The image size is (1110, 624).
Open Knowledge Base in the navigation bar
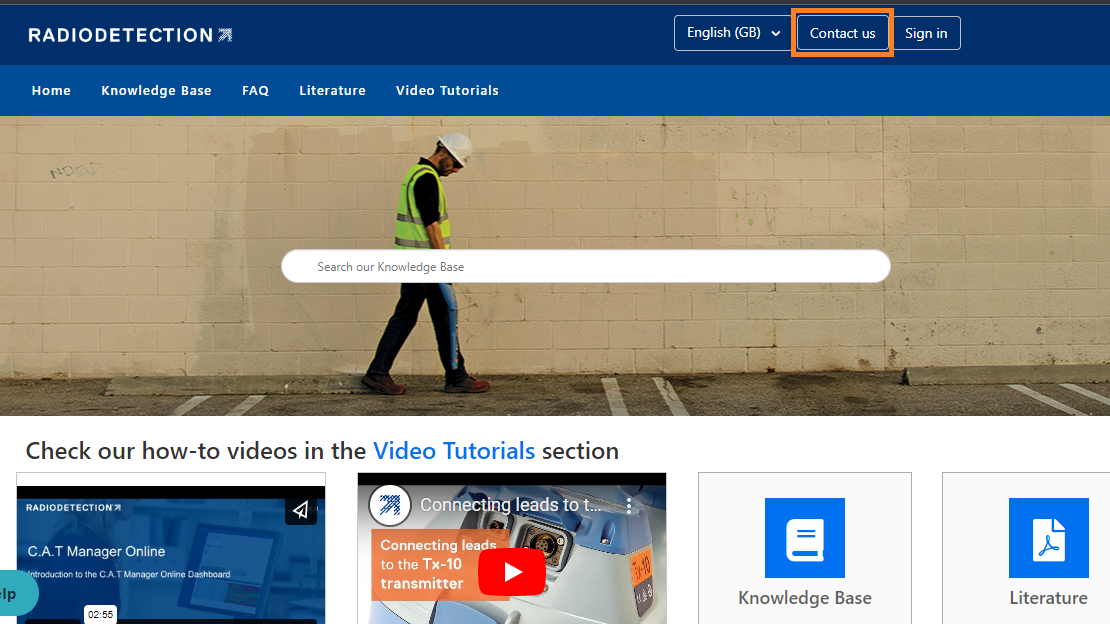[x=156, y=91]
